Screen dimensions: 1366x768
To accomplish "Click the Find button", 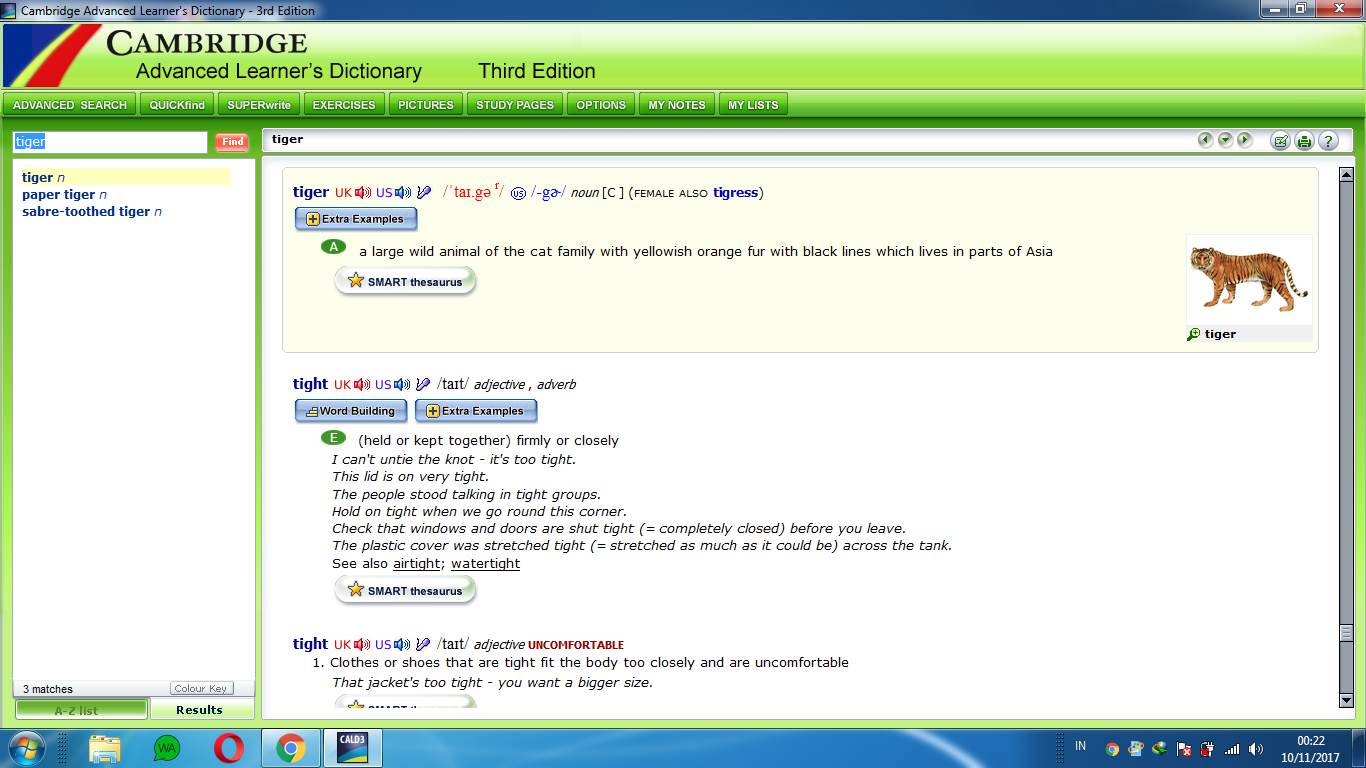I will click(x=233, y=142).
